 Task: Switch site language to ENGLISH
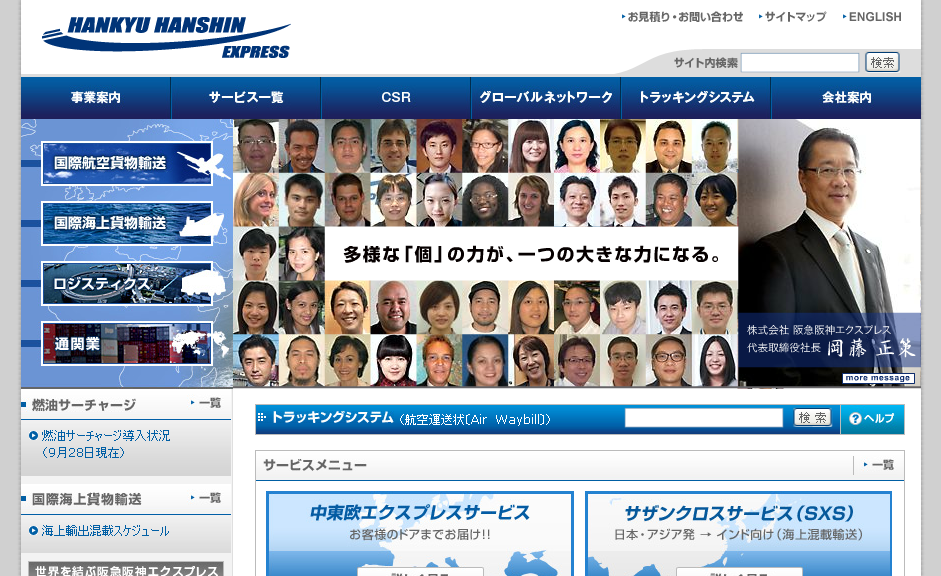[x=874, y=17]
